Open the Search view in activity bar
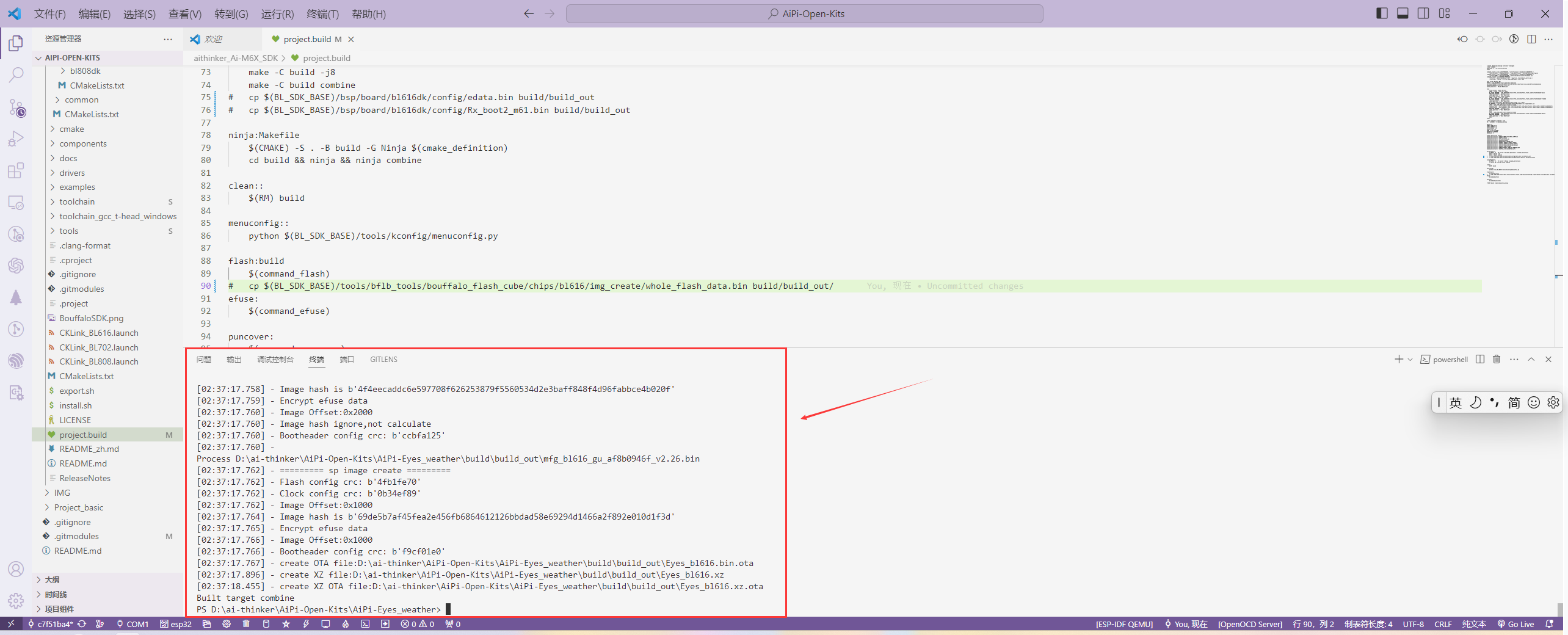1568x635 pixels. coord(16,75)
